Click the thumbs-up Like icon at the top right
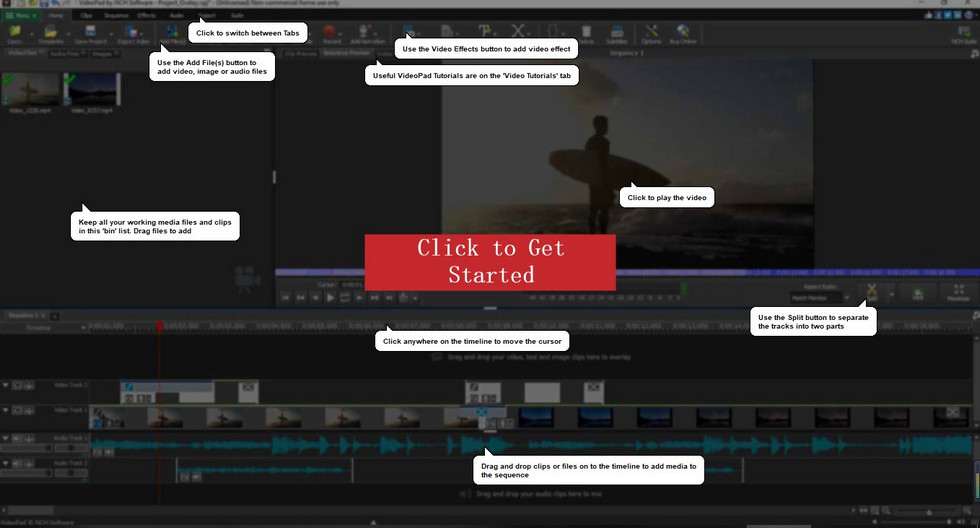 click(x=928, y=15)
